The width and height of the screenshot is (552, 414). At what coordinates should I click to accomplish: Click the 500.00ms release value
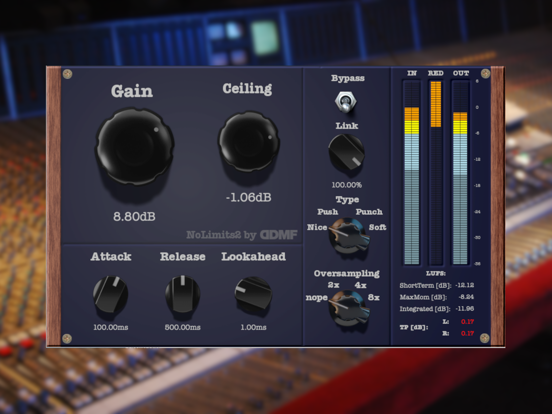click(183, 327)
